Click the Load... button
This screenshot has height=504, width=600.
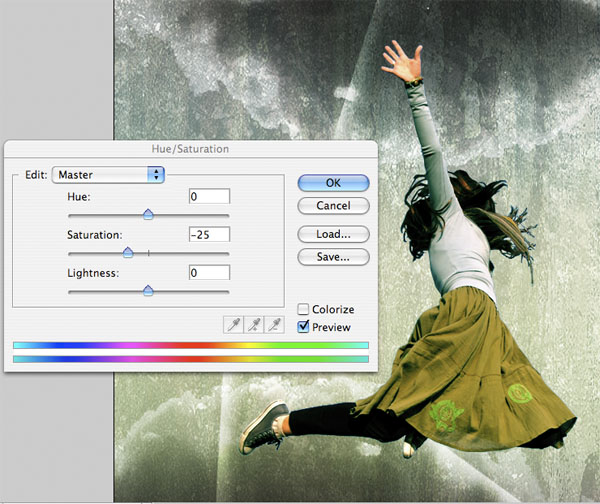click(333, 234)
